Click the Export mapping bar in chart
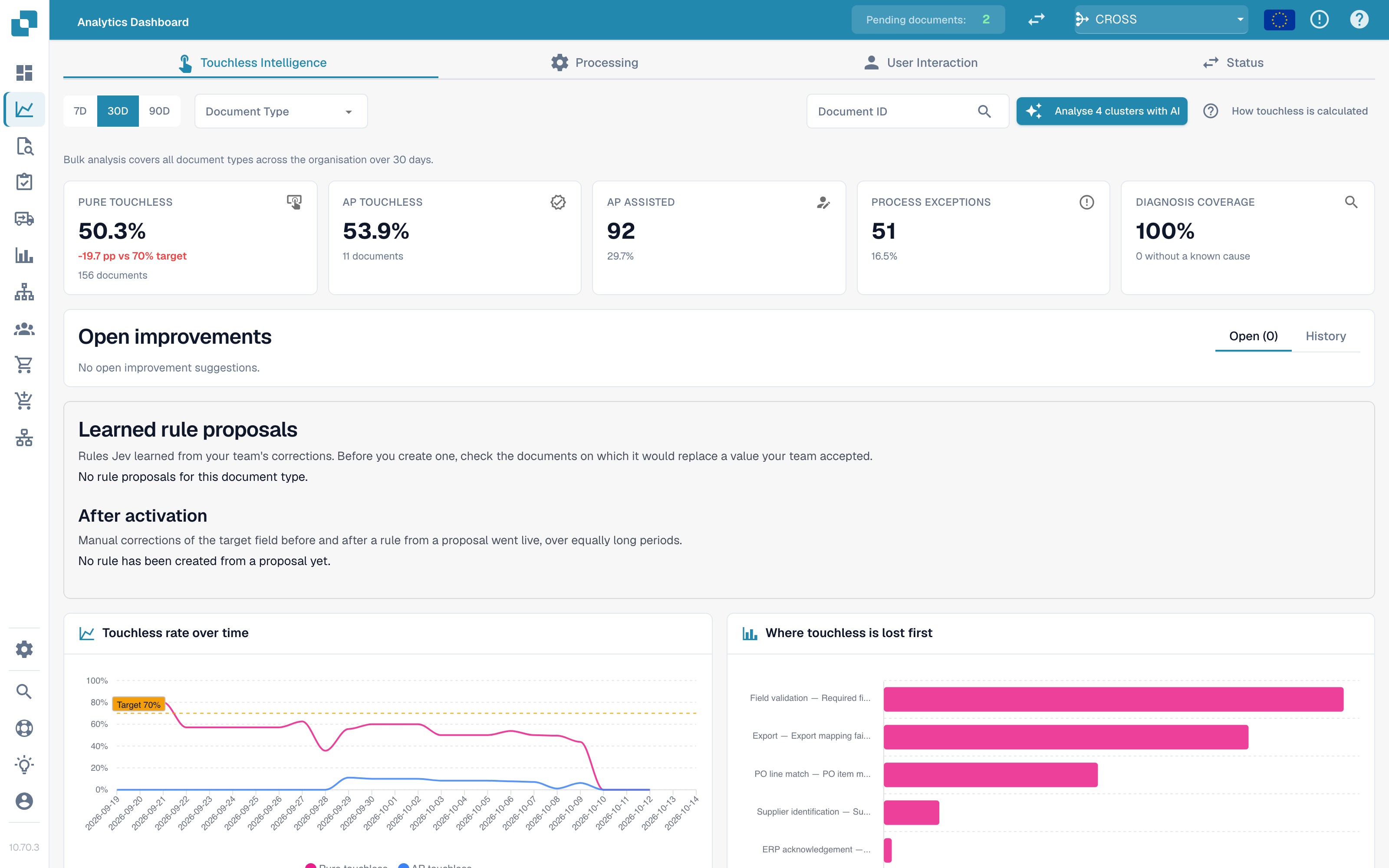The image size is (1389, 868). coord(1066,736)
